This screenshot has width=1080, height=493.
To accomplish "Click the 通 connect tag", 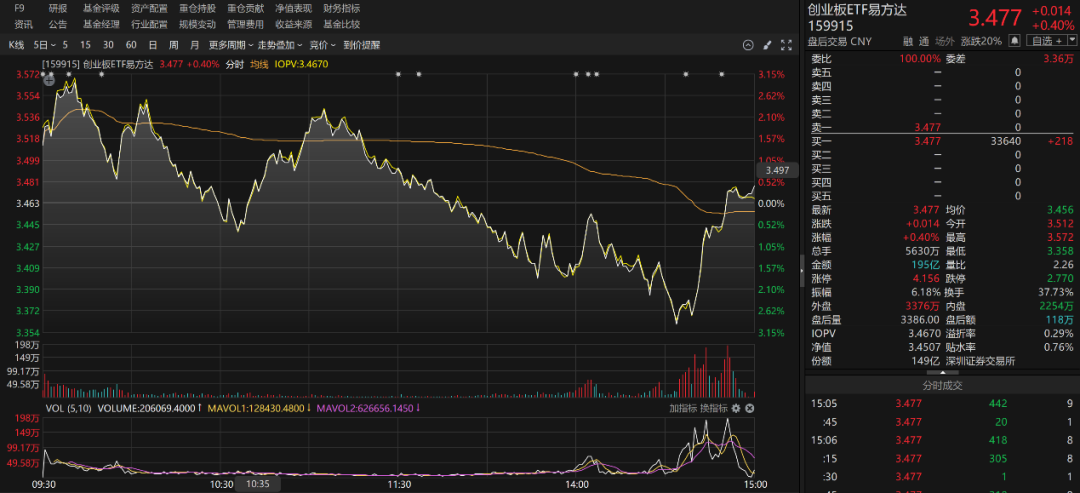I will [x=924, y=41].
